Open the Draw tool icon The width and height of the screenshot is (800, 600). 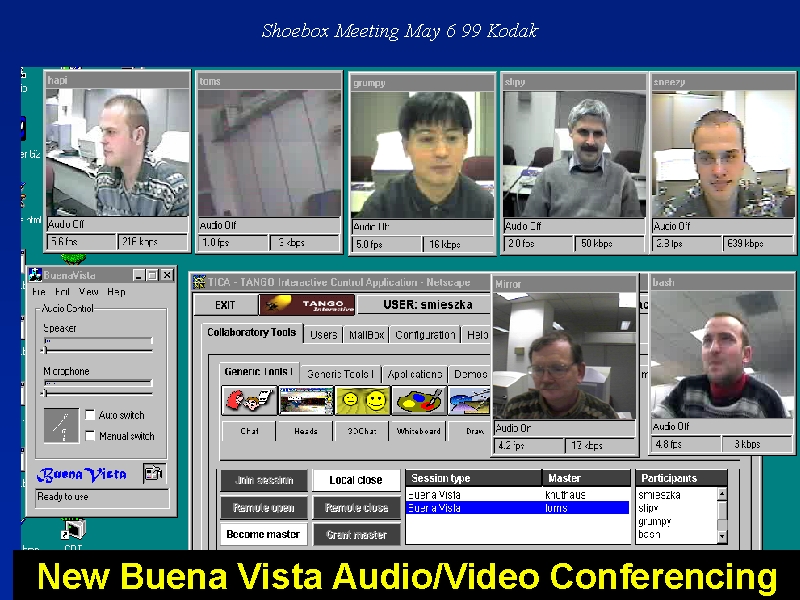(470, 401)
